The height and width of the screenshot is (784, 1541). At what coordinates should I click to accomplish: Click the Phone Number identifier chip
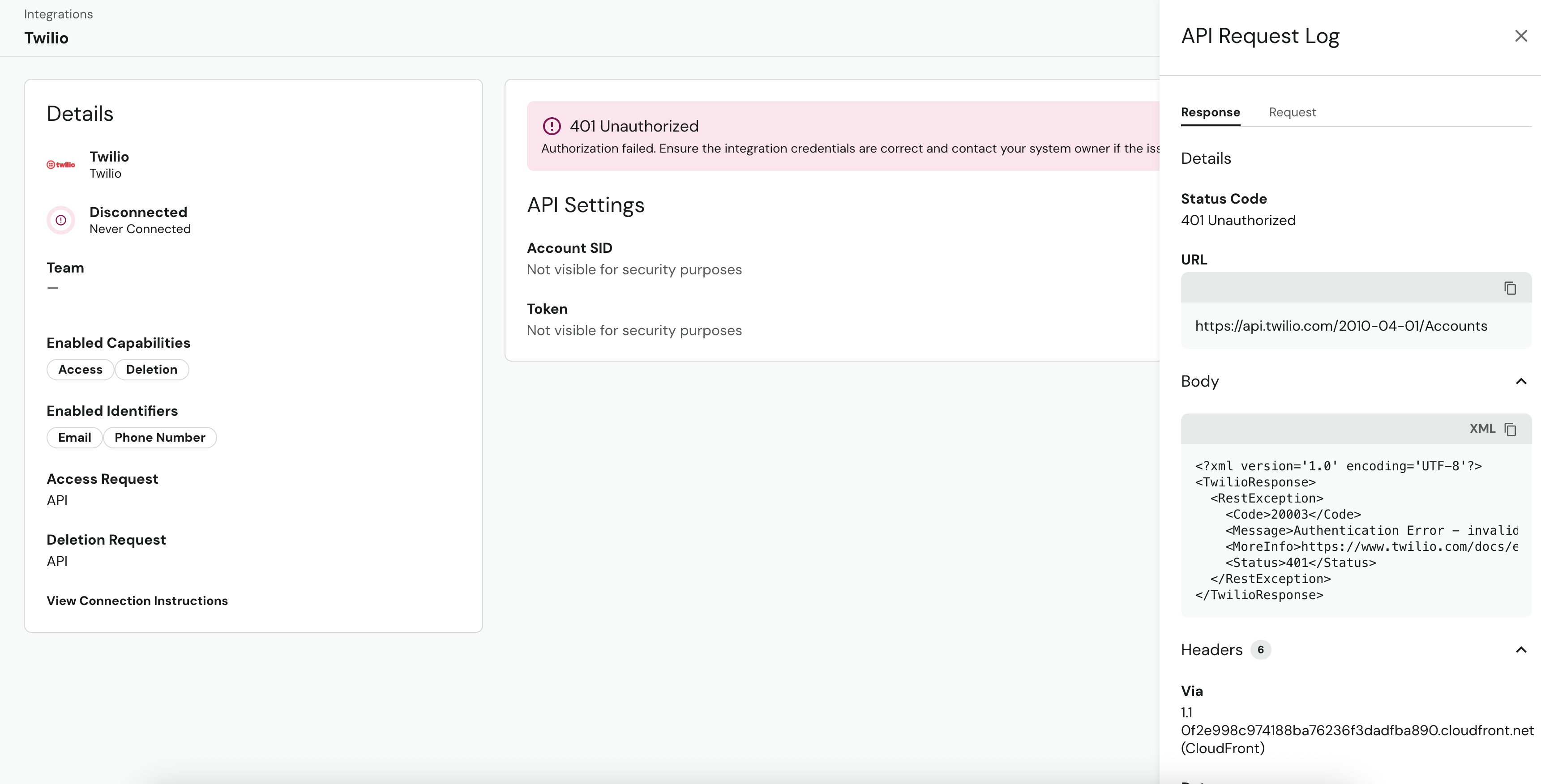[x=160, y=438]
